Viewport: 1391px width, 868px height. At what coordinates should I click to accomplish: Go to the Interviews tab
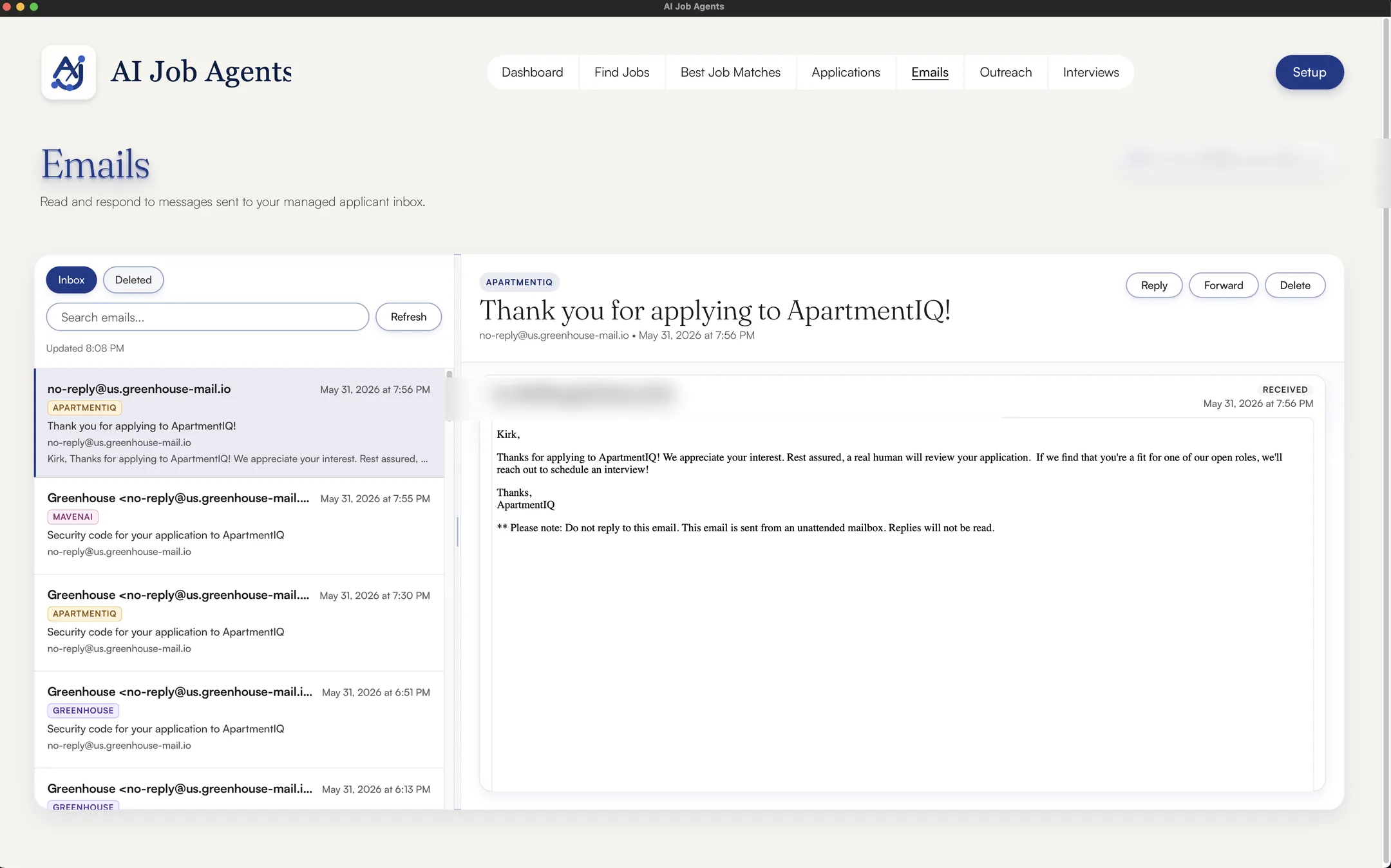[1091, 72]
